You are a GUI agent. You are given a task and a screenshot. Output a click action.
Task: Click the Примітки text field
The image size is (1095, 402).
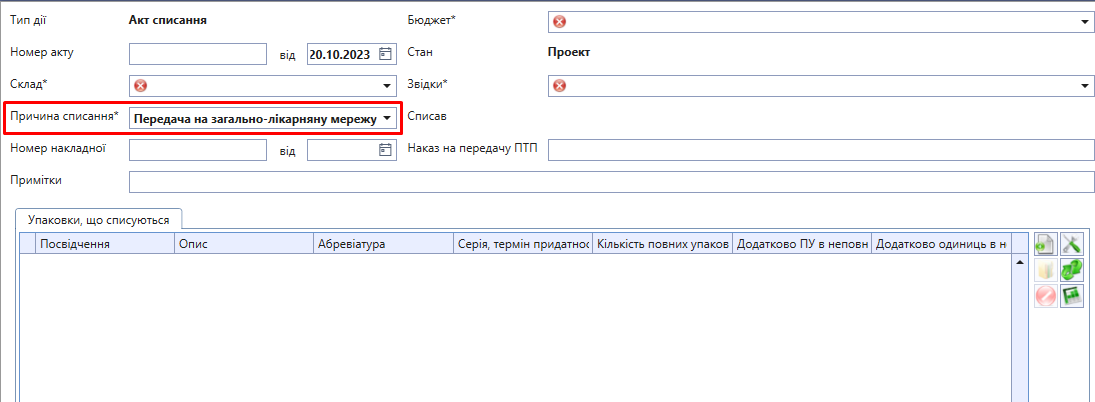(x=612, y=181)
